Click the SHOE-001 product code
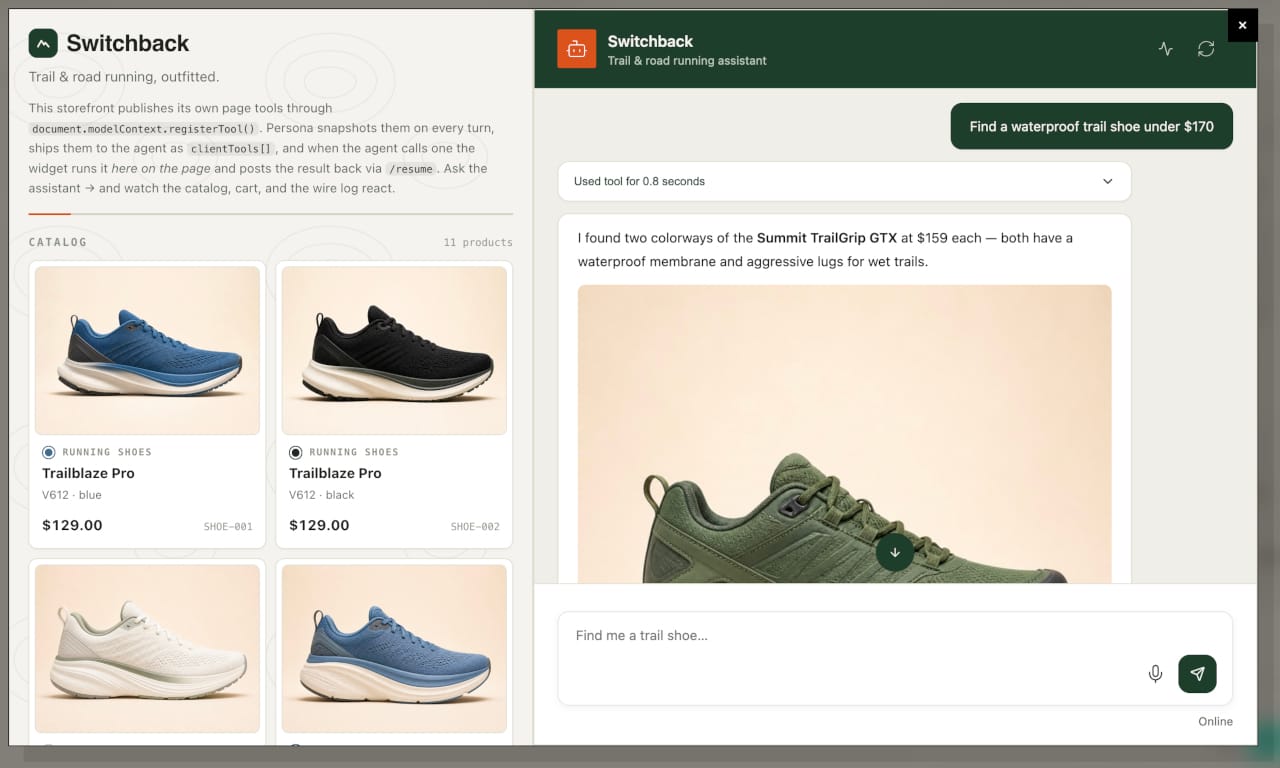This screenshot has height=768, width=1280. coord(228,526)
